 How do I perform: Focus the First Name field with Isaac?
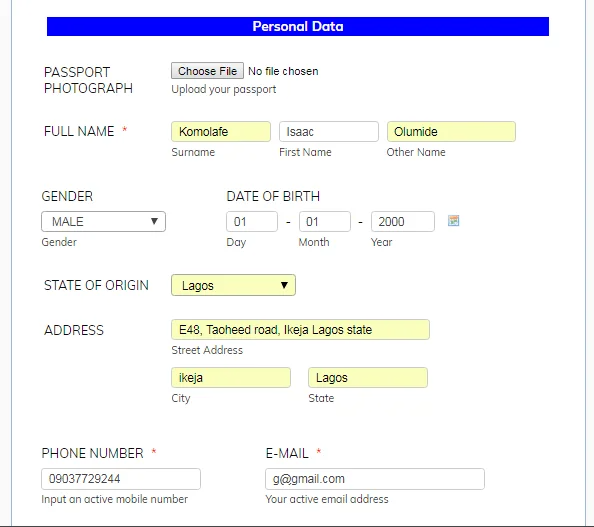click(329, 132)
